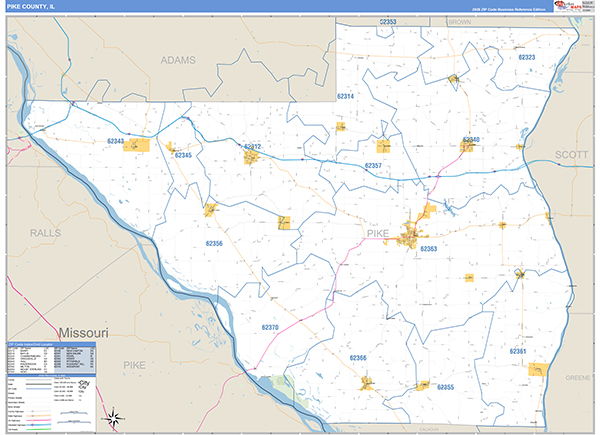Click the compass rose icon
Screen dimensions: 600x435
click(x=114, y=416)
